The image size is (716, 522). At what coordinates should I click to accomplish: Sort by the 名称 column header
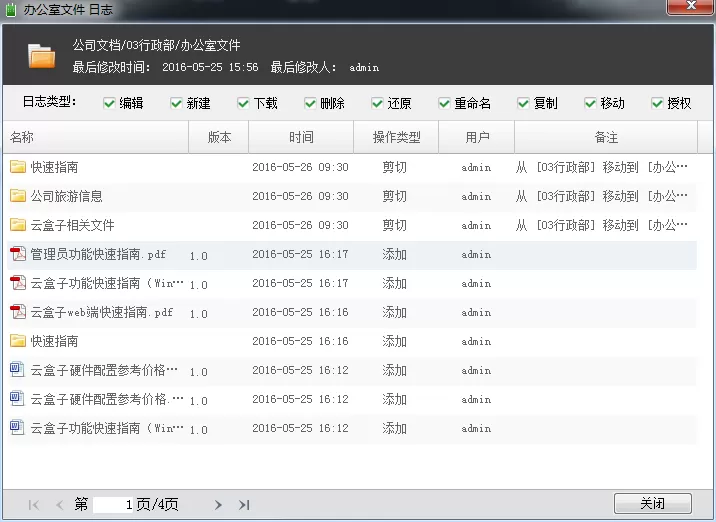coord(95,137)
